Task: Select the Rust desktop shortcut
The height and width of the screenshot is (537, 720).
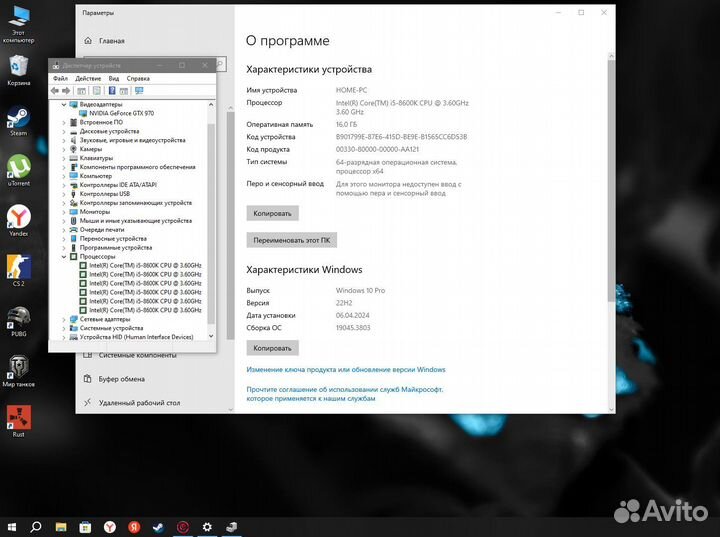Action: tap(18, 421)
